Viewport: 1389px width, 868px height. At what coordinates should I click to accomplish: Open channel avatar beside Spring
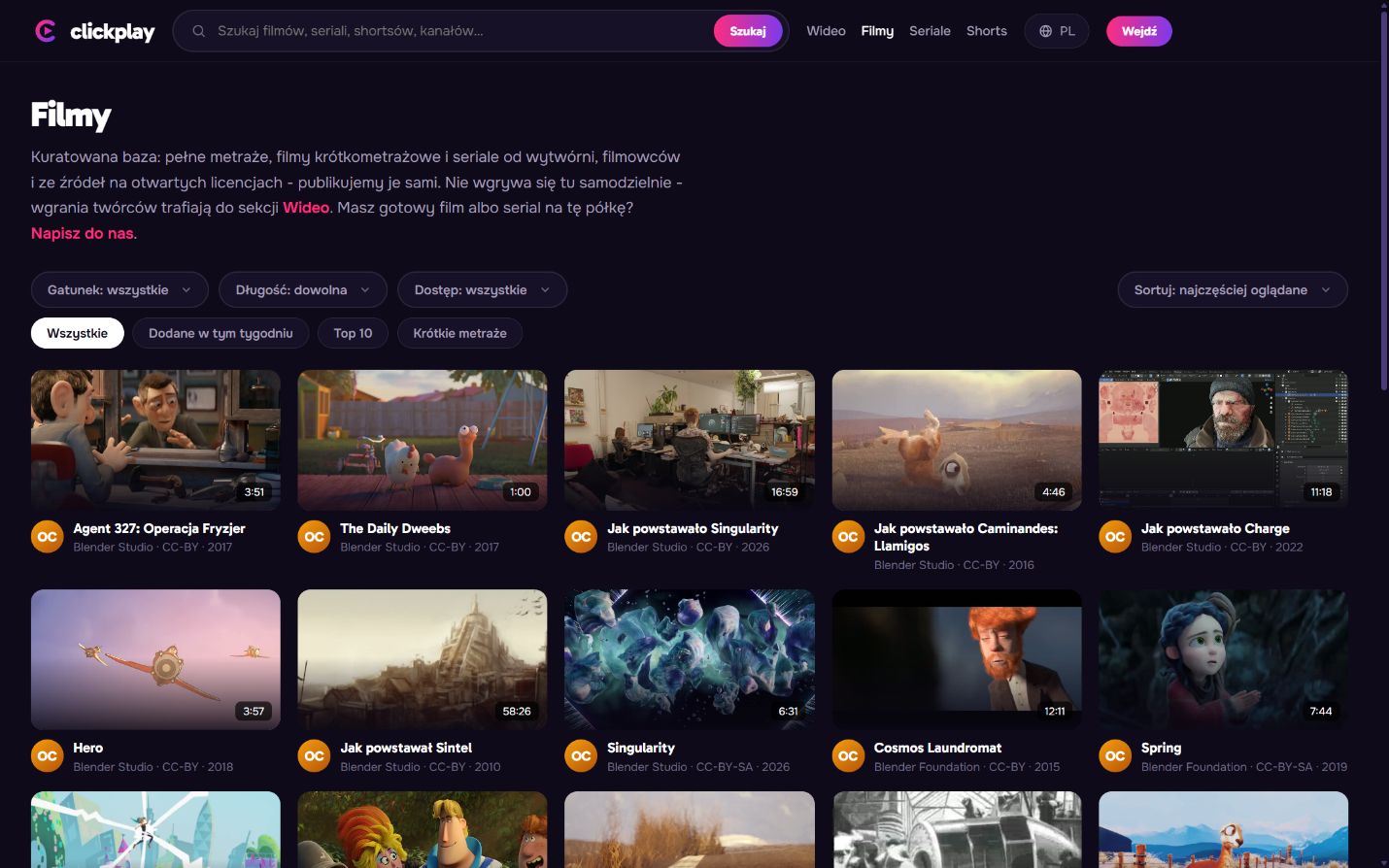click(1115, 756)
